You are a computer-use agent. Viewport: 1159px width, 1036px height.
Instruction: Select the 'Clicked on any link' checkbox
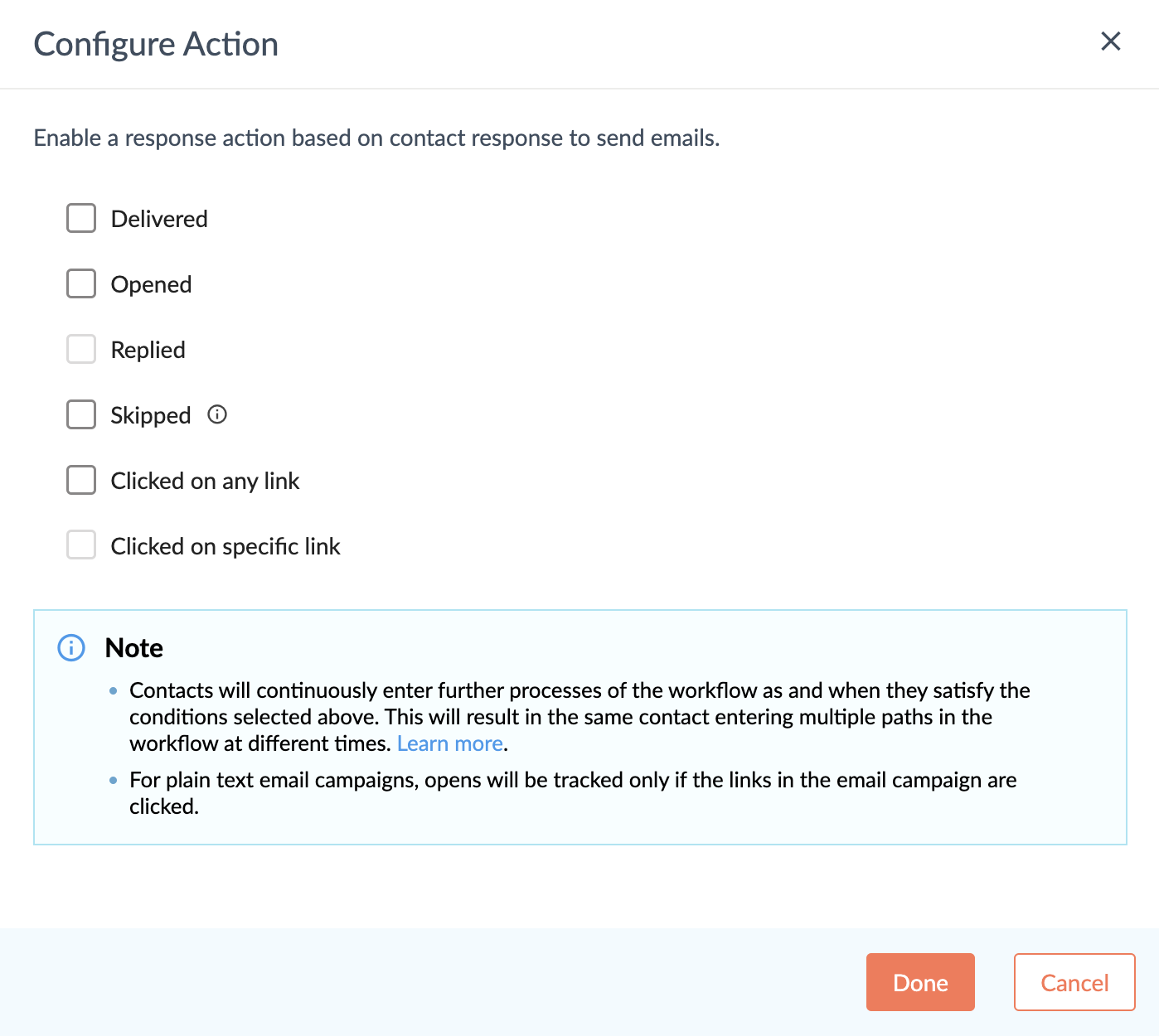tap(81, 480)
